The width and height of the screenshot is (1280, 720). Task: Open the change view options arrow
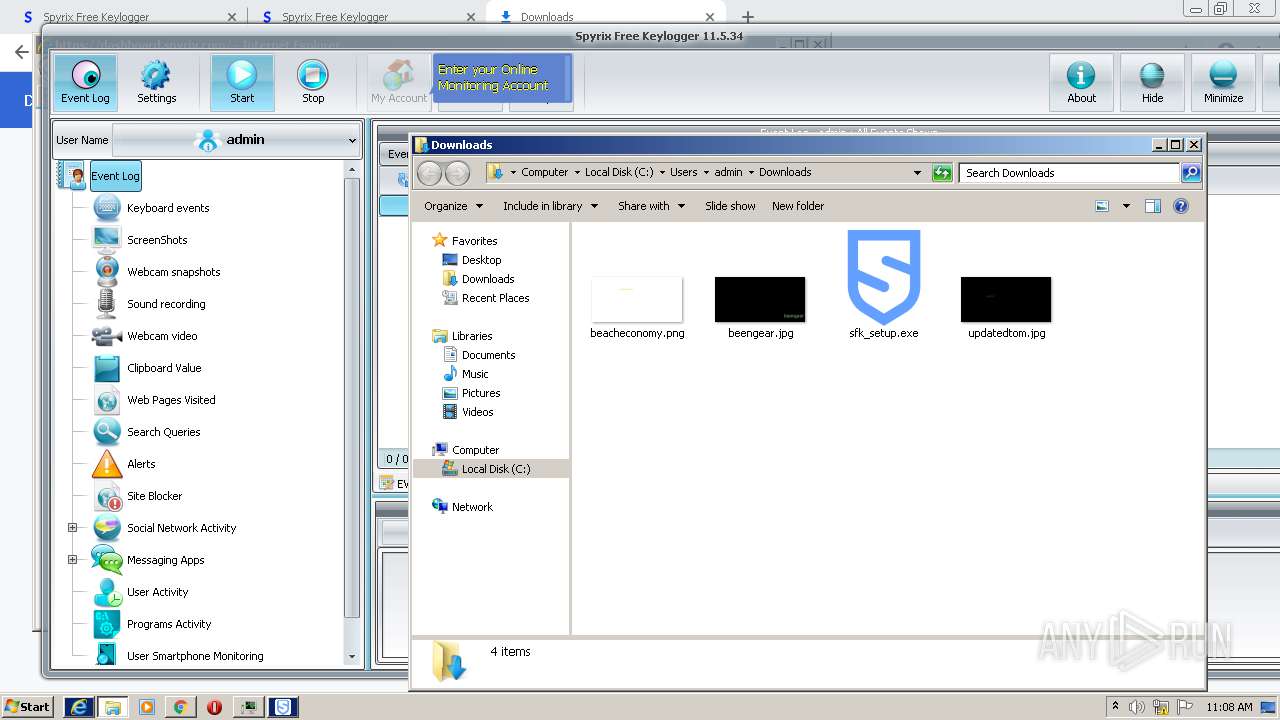[x=1126, y=206]
